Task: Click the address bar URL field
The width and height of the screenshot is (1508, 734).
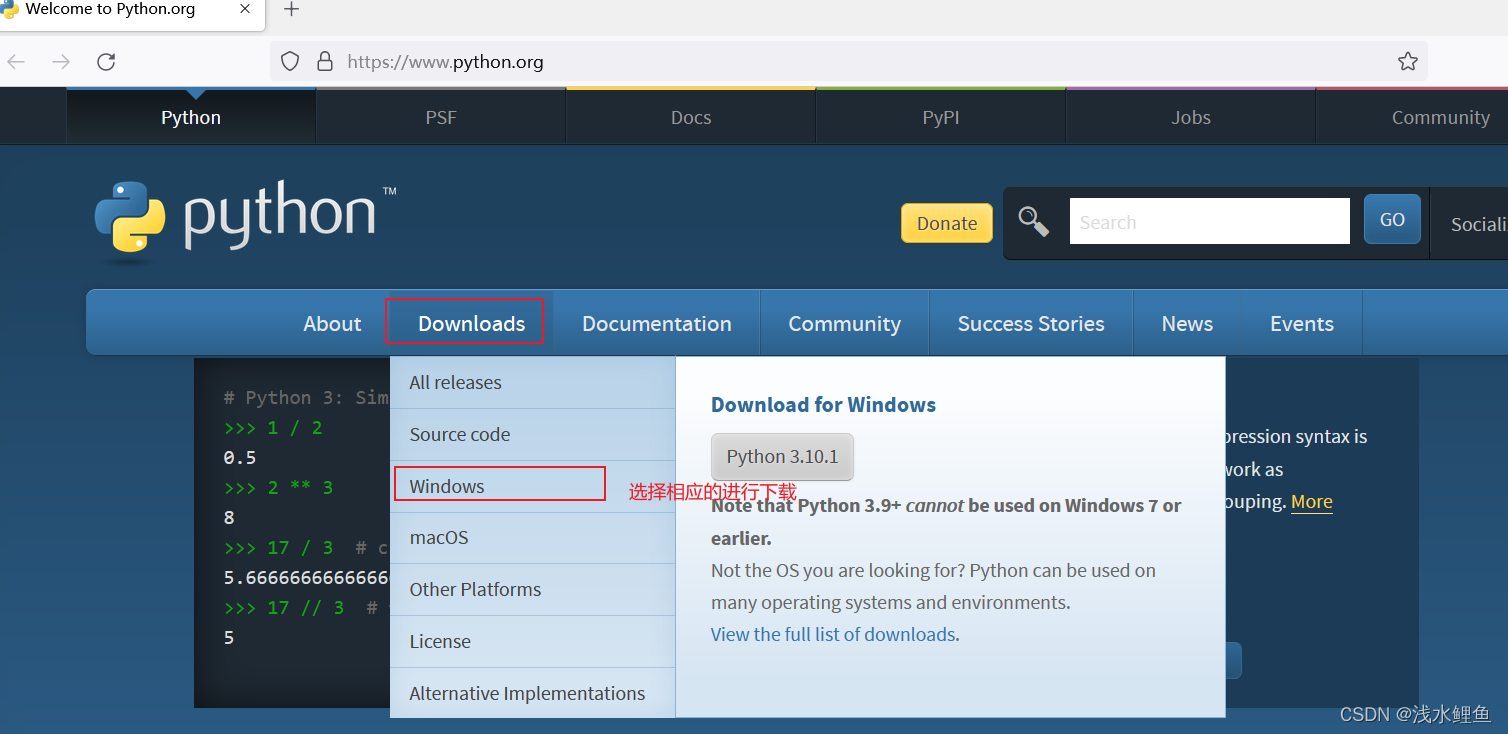Action: click(x=848, y=62)
